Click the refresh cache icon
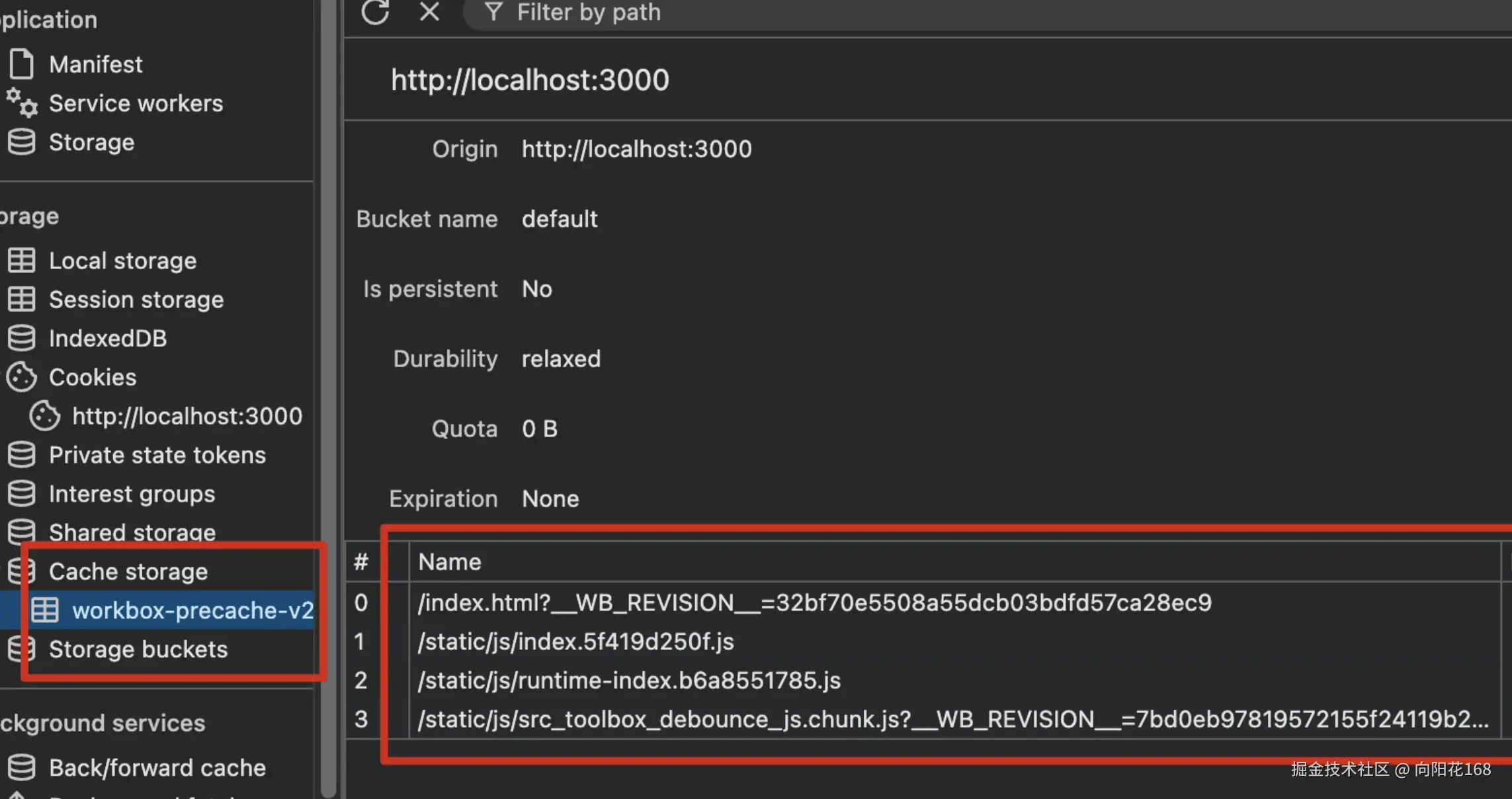This screenshot has height=799, width=1512. coord(375,12)
